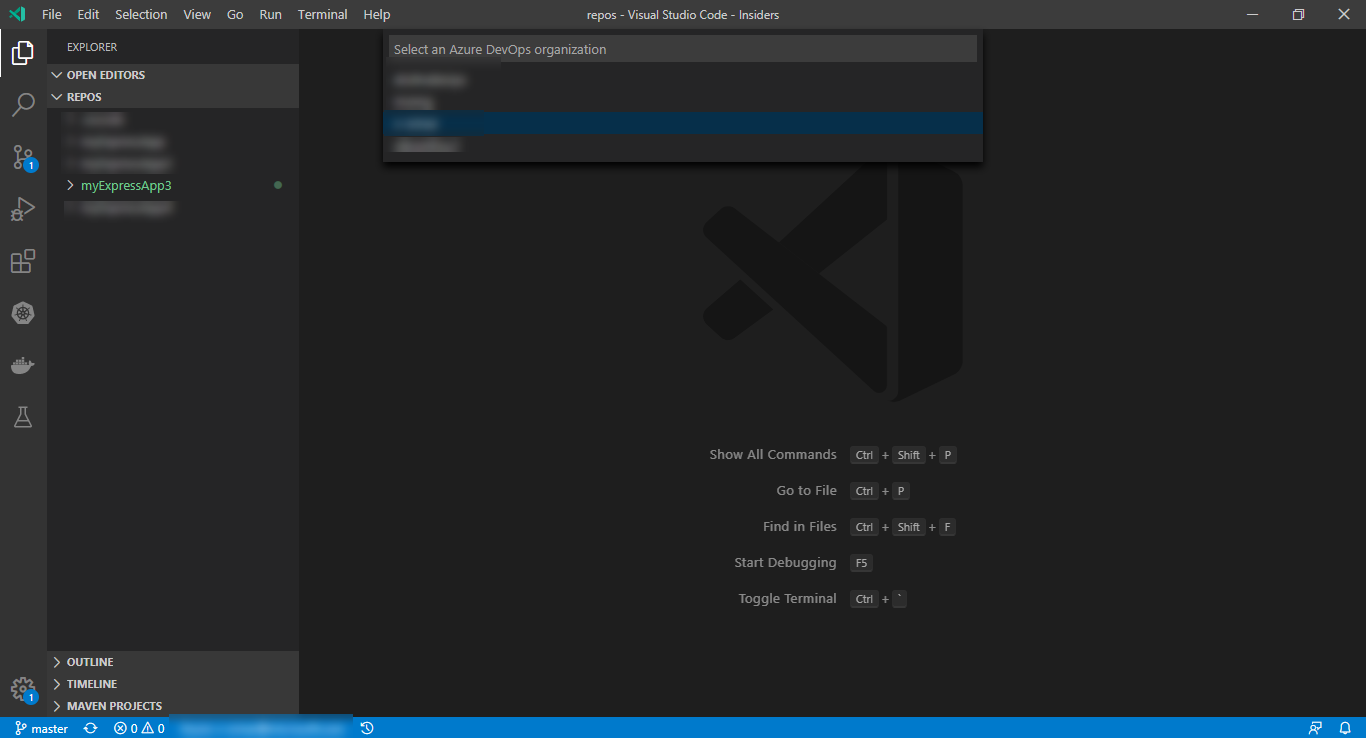Screen dimensions: 1366x738
Task: Restore down the VS Code window
Action: [x=1298, y=14]
